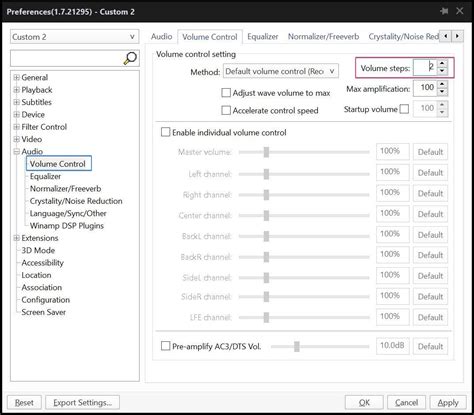Decrease Volume steps value

442,71
